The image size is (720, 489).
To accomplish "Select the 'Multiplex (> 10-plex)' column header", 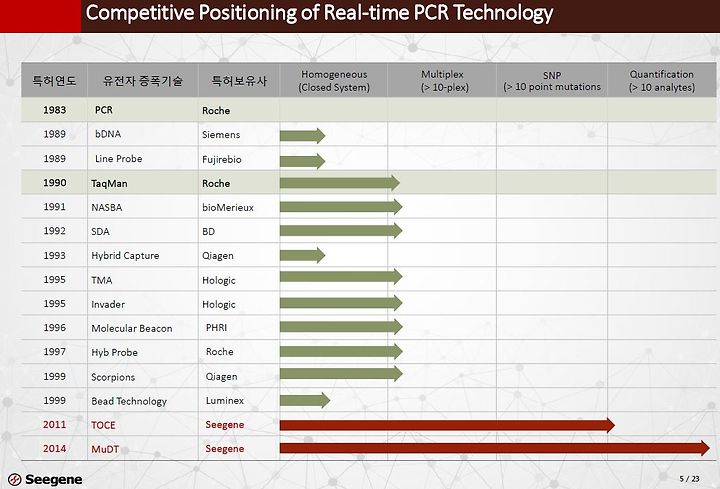I will coord(443,80).
